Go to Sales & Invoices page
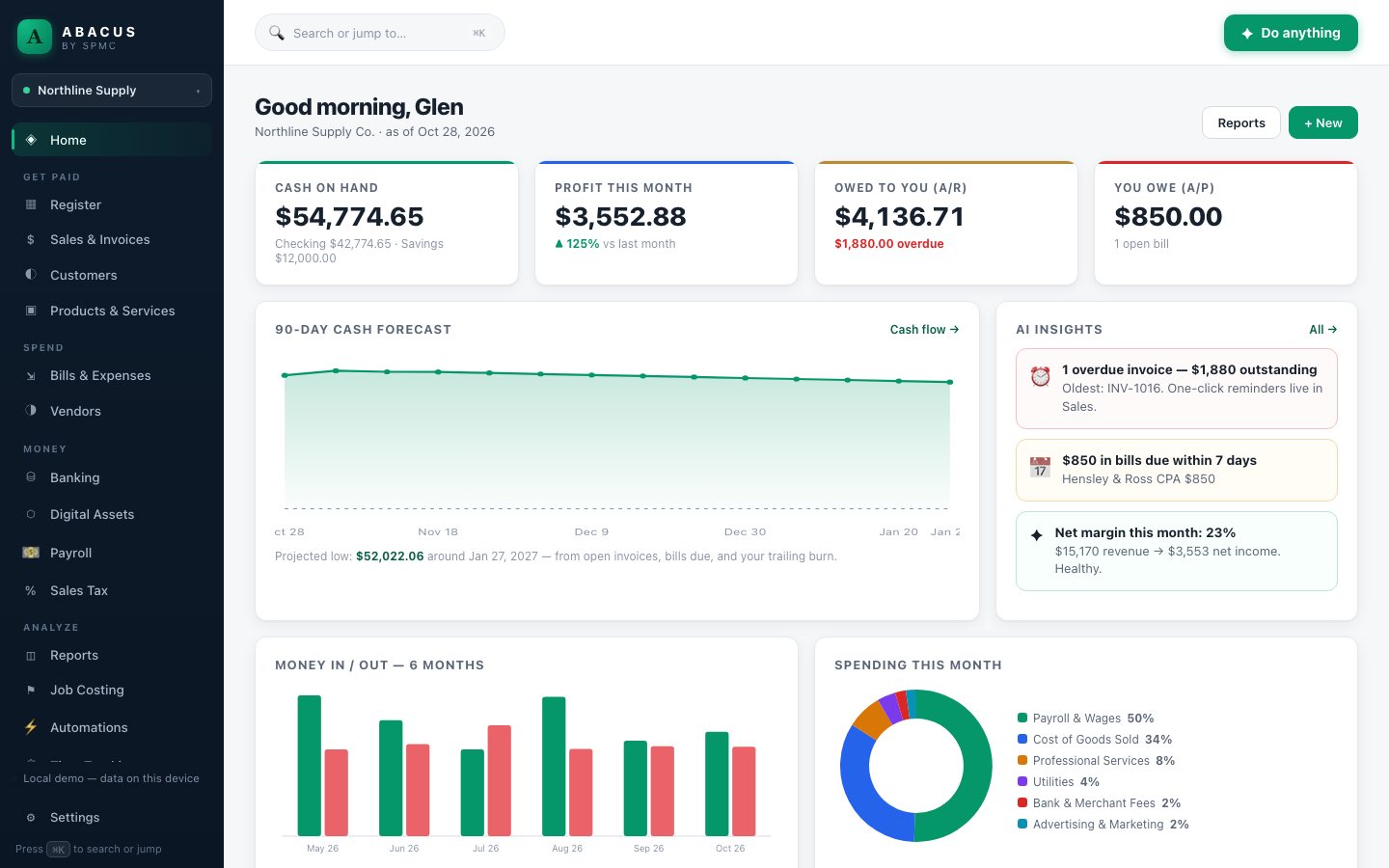 [112, 239]
